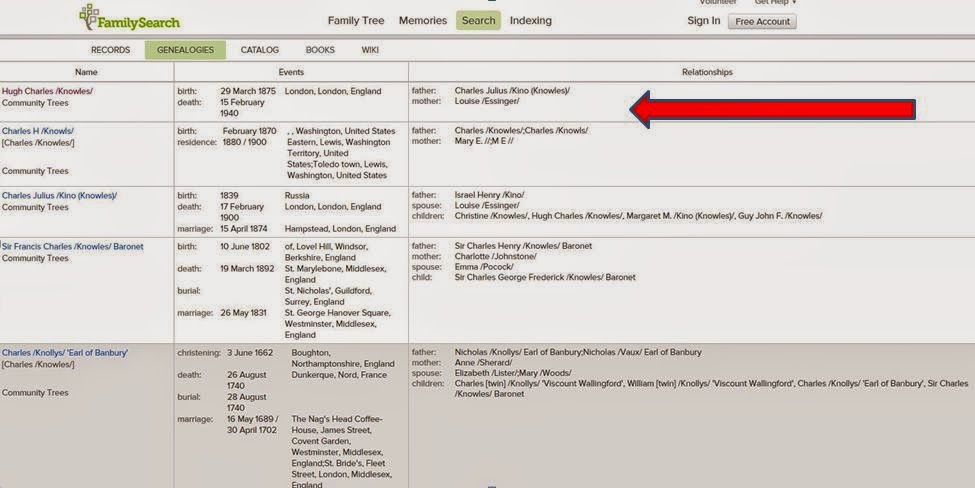The height and width of the screenshot is (488, 975).
Task: Select Hugh Charles mother Louise /Essinger/
Action: pos(487,101)
